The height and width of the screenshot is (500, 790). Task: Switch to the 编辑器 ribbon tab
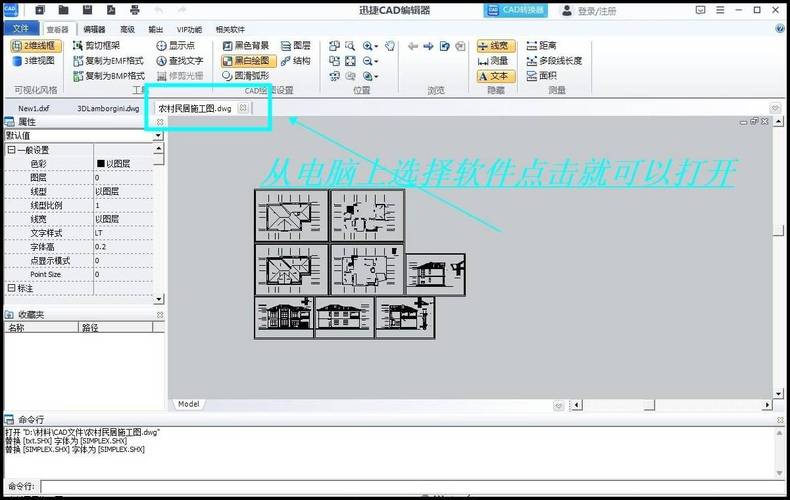pyautogui.click(x=94, y=29)
